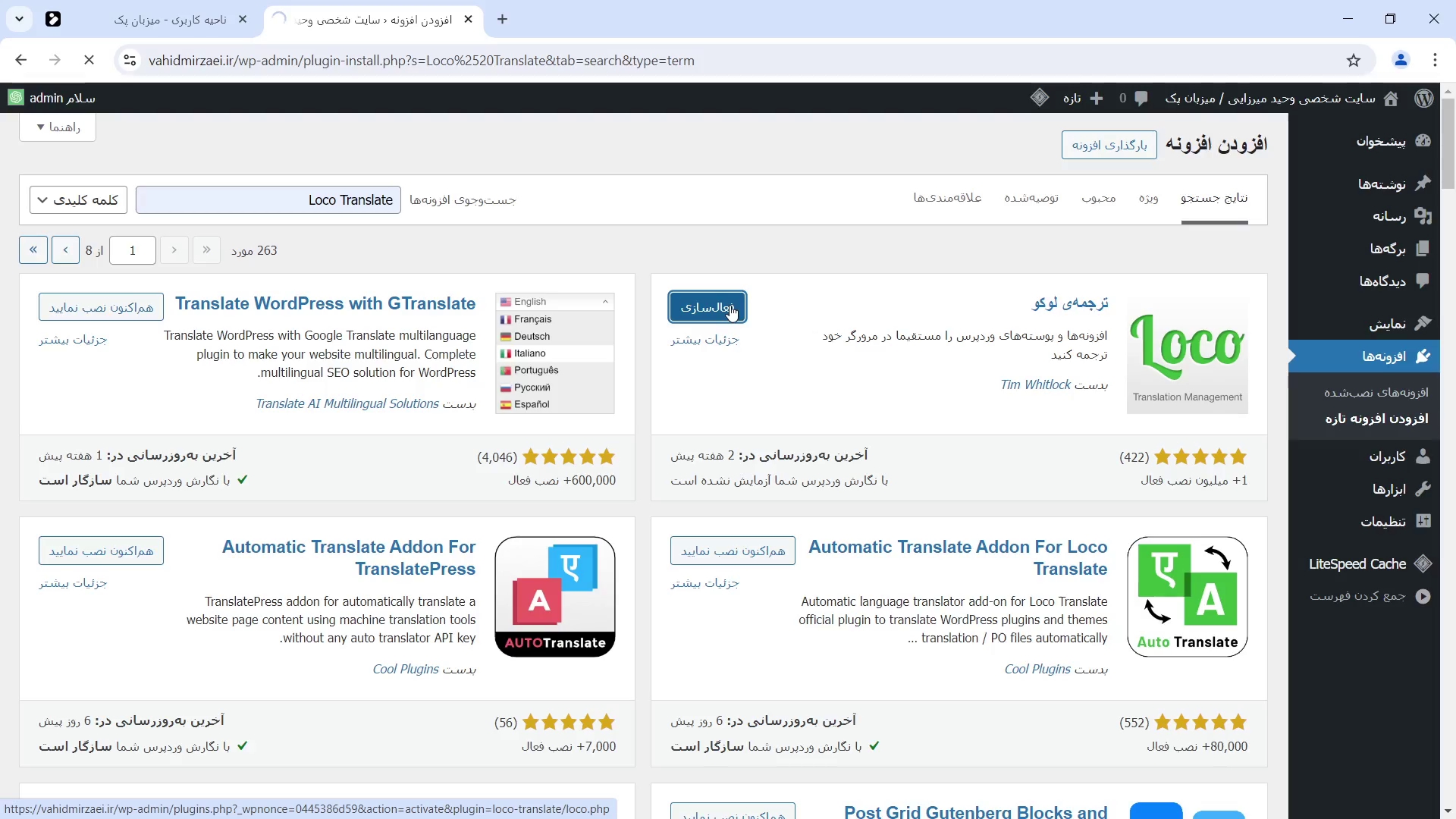
Task: Open the GTranslate English language dropdown preview
Action: click(x=555, y=302)
